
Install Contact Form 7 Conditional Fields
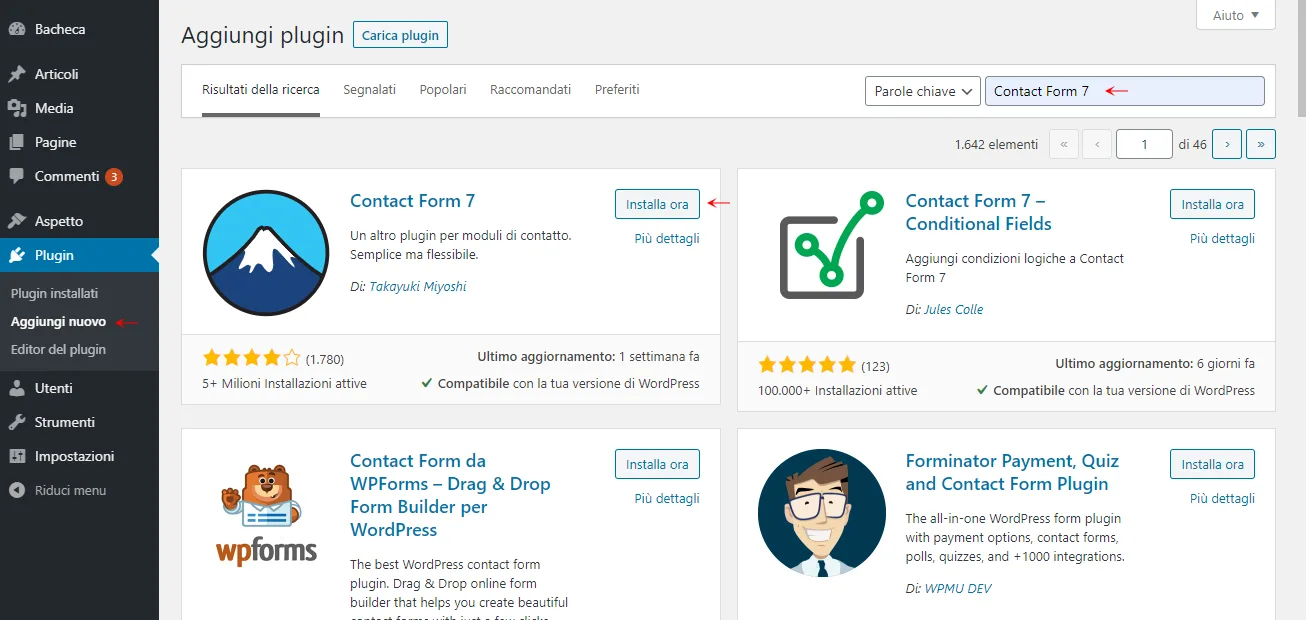[1212, 204]
